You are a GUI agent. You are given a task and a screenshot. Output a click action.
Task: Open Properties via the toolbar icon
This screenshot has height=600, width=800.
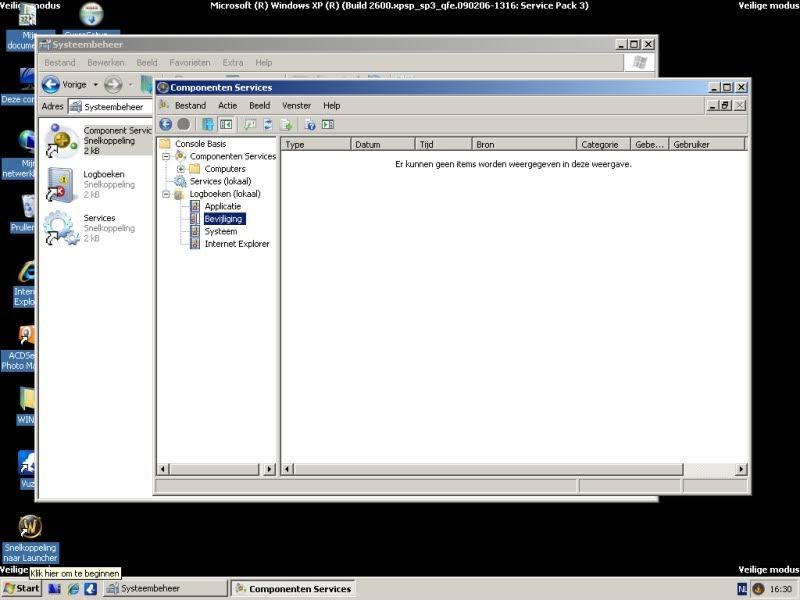[x=249, y=124]
